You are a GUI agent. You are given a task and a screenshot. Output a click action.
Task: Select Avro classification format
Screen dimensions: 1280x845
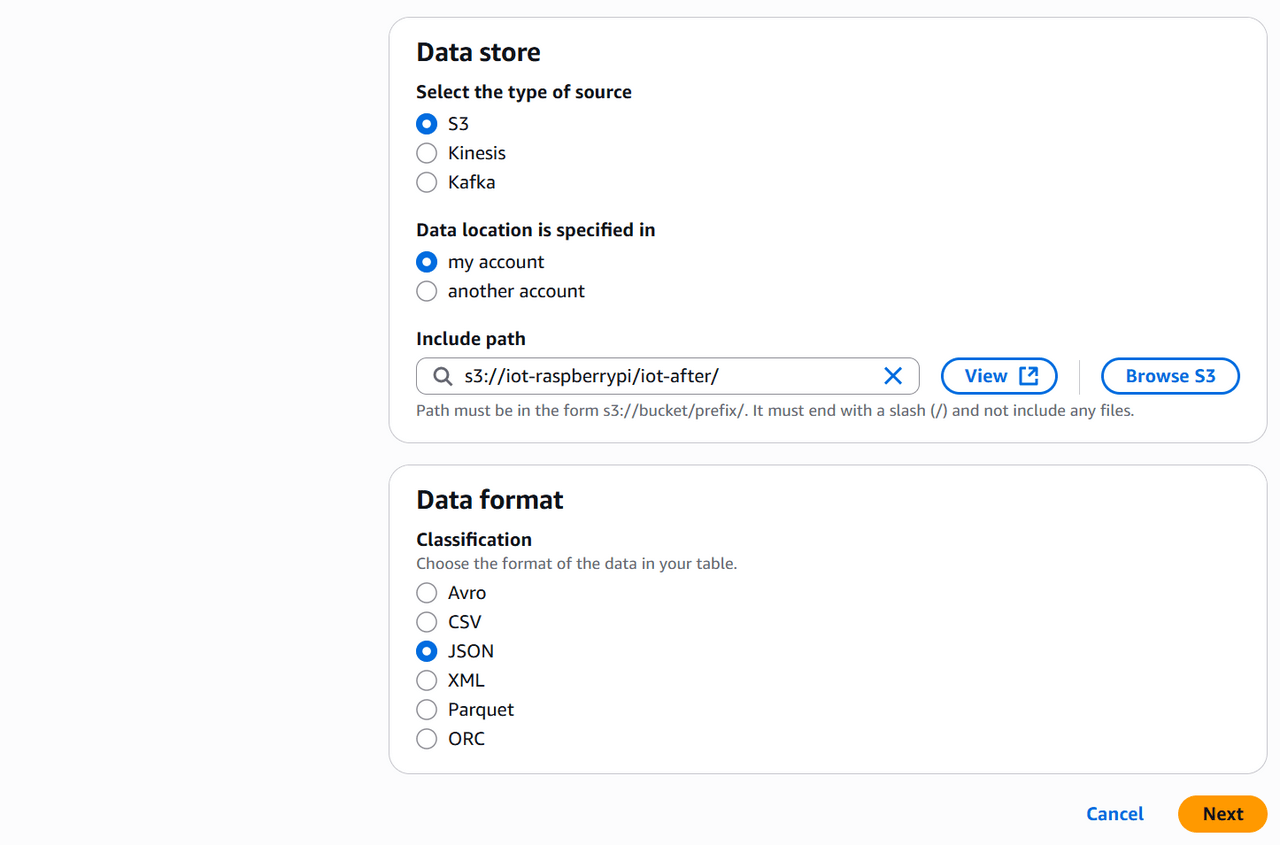pyautogui.click(x=427, y=593)
